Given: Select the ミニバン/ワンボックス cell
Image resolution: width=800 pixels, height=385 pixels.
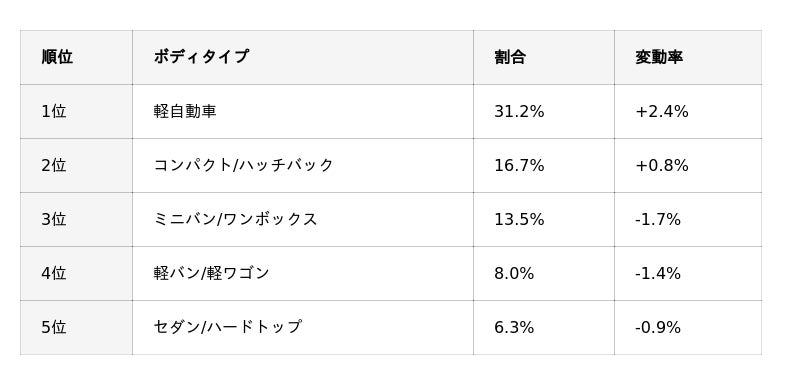Looking at the screenshot, I should coord(303,219).
